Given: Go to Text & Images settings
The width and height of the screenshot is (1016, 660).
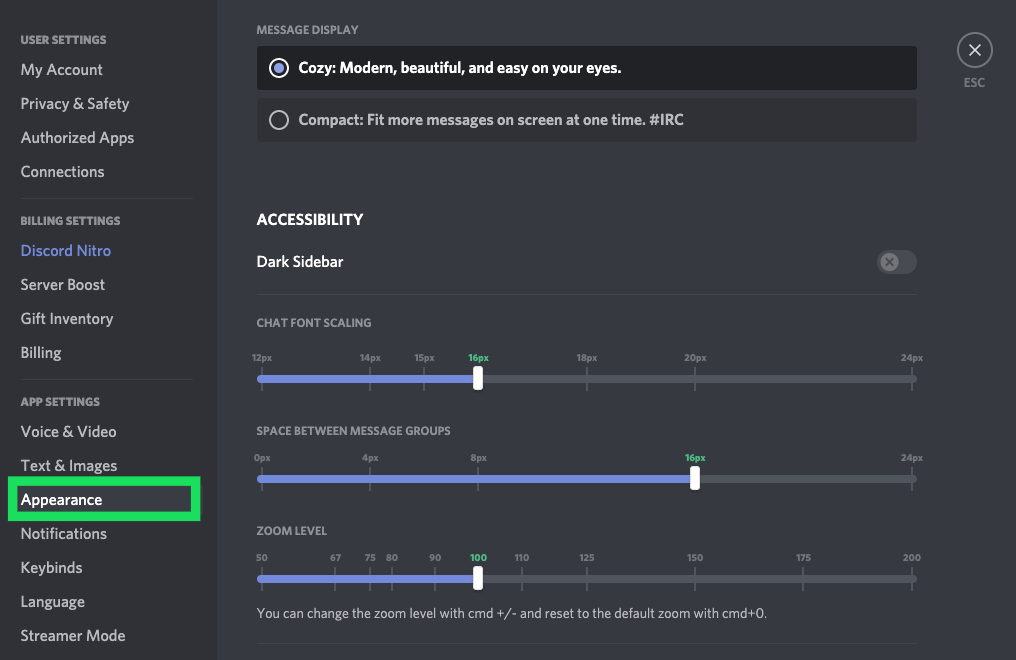Looking at the screenshot, I should [x=69, y=466].
